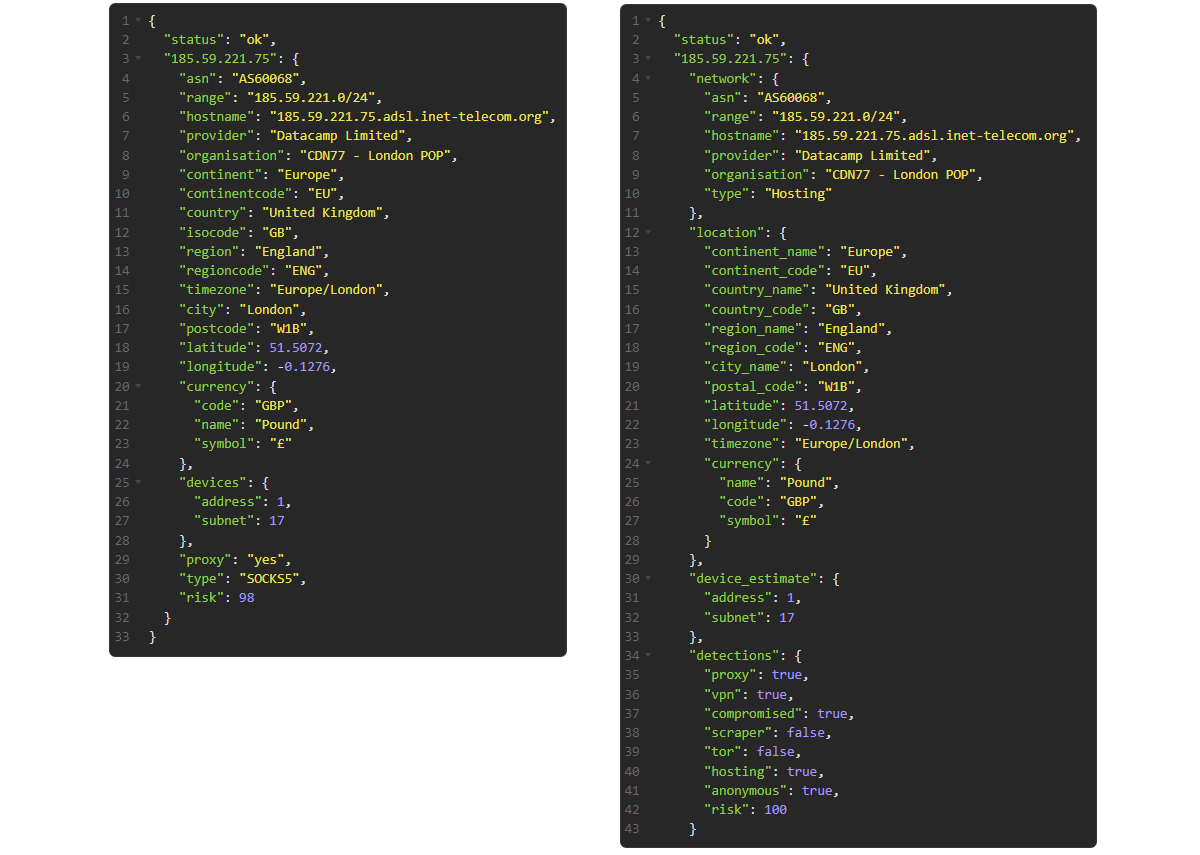Click the "tor" false value
Image resolution: width=1200 pixels, height=855 pixels.
776,752
